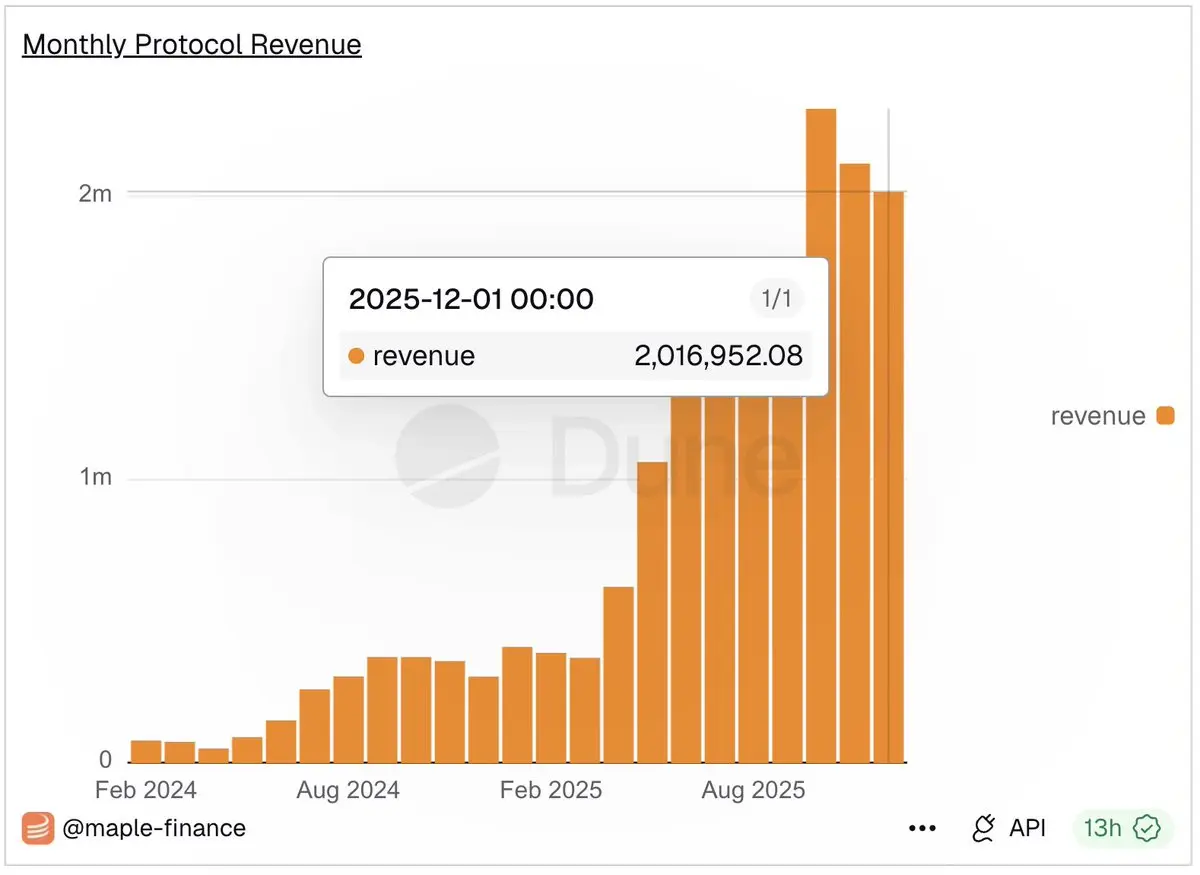Viewport: 1200px width, 875px height.
Task: Click the Maple Finance logo icon
Action: tap(38, 828)
